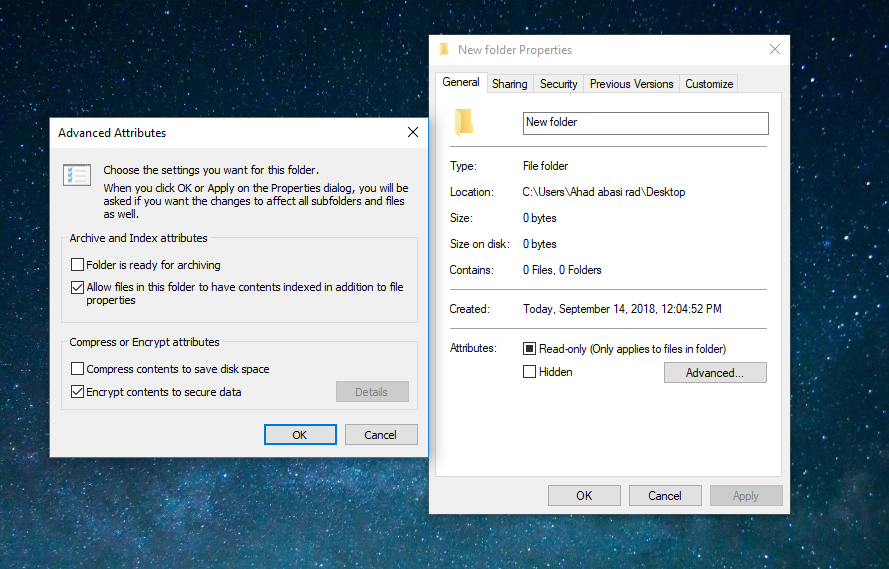This screenshot has height=569, width=889.
Task: Enable Compress contents to save disk space
Action: [x=78, y=369]
